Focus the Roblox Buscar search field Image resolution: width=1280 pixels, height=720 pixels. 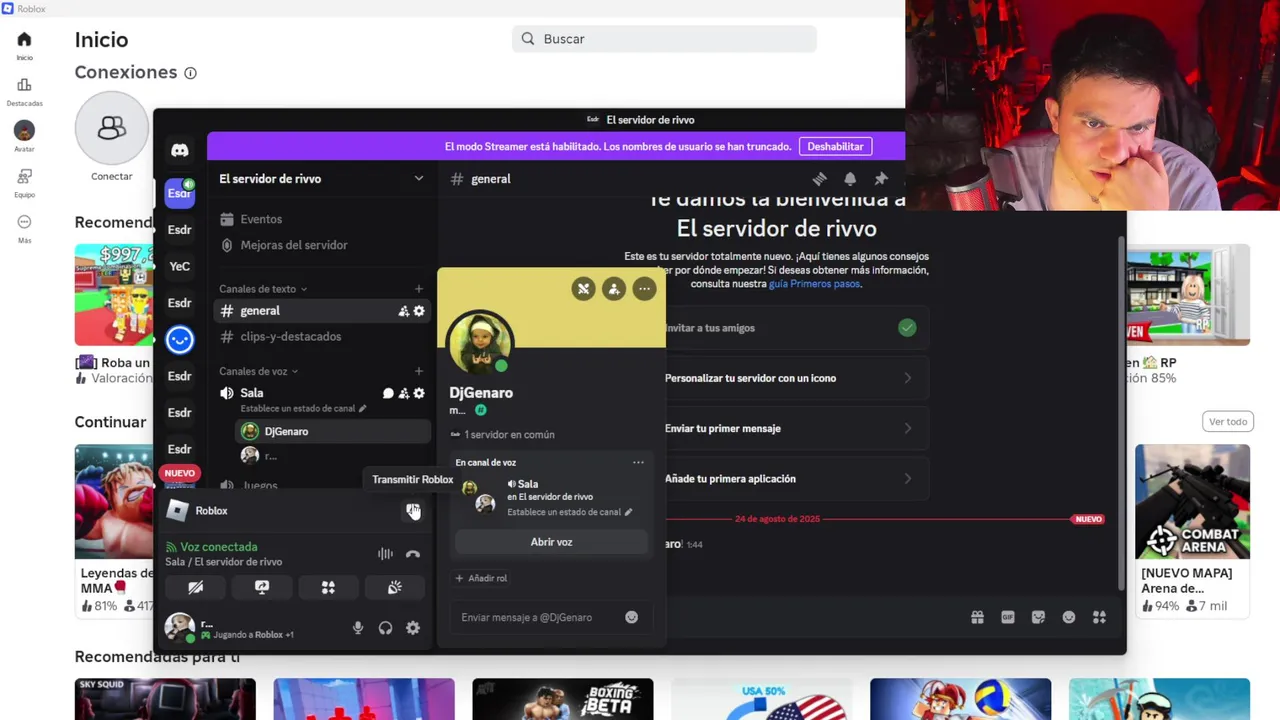(x=665, y=39)
